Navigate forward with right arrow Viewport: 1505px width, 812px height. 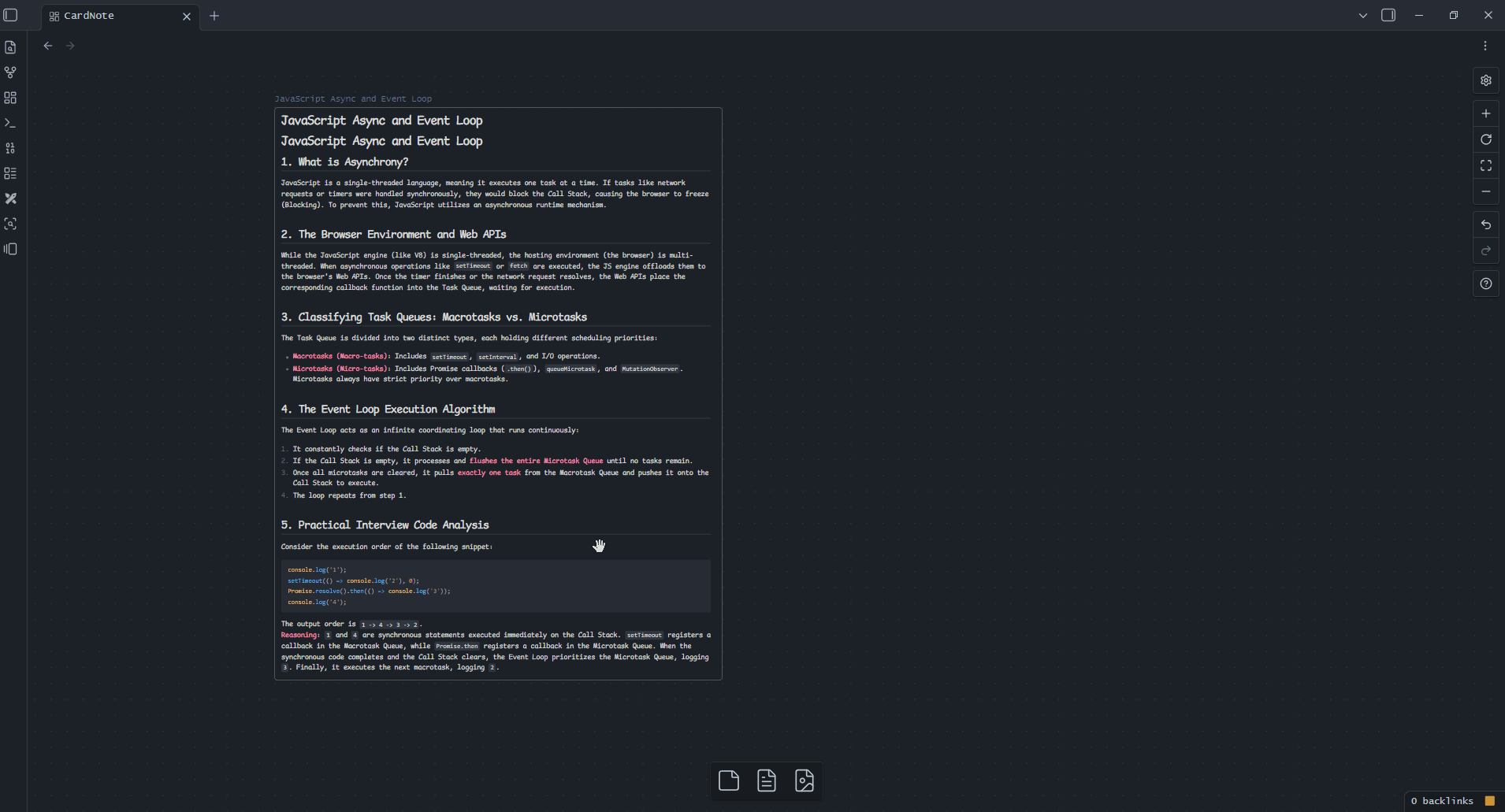click(x=70, y=46)
